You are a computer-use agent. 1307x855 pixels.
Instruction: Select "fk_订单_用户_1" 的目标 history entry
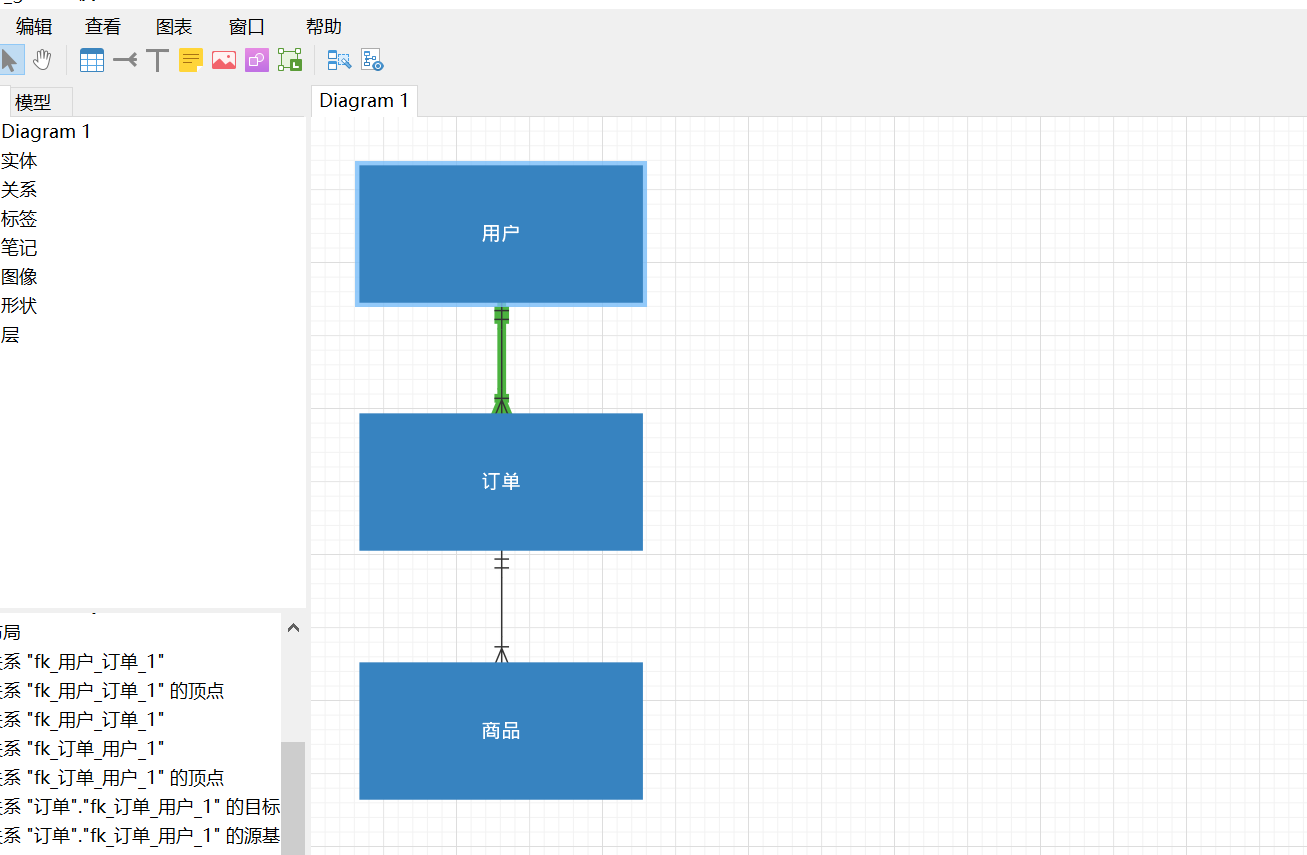tap(141, 806)
